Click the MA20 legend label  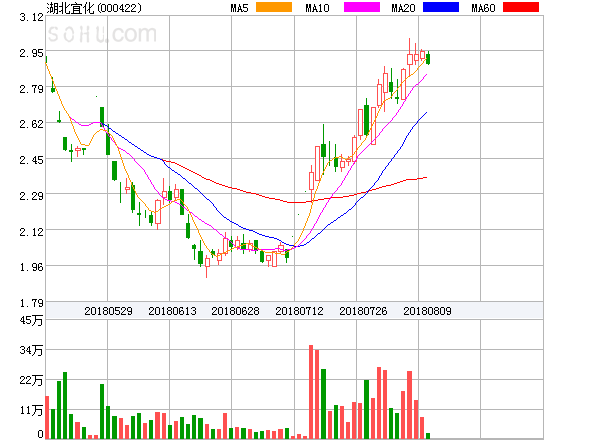point(403,8)
